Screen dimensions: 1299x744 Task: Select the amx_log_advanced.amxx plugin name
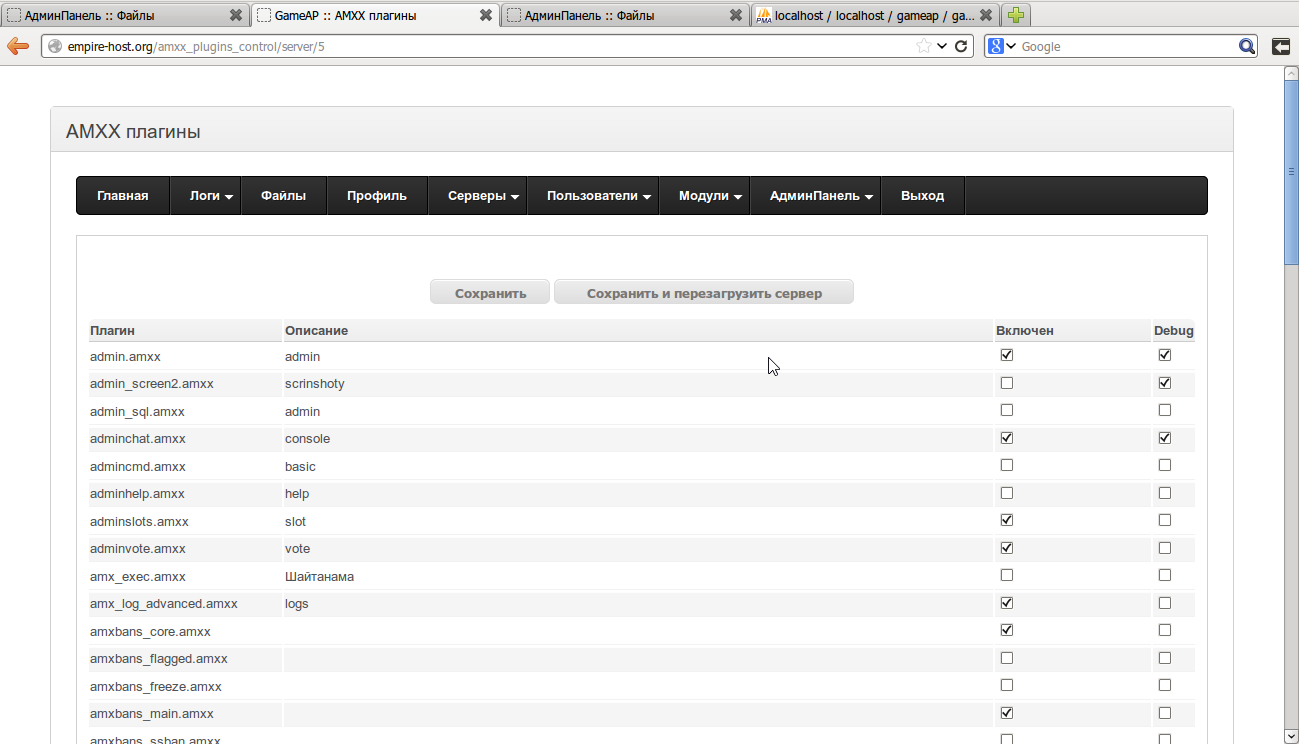(x=164, y=603)
